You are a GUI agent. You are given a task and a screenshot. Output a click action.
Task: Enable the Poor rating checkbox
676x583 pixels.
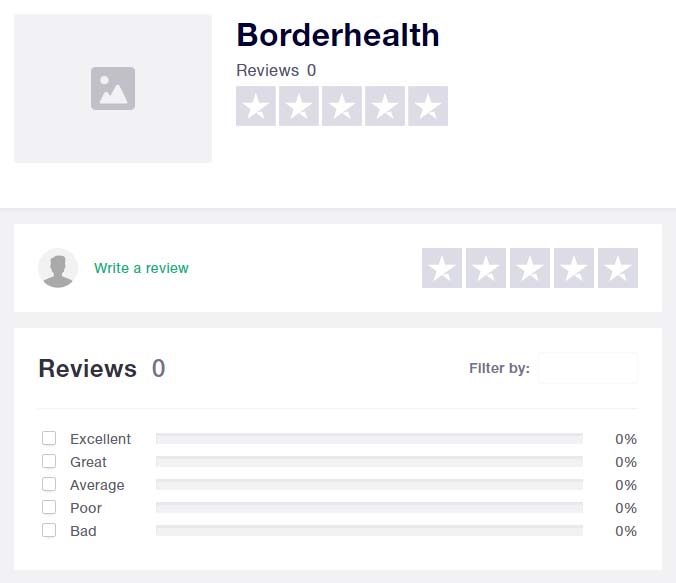[x=49, y=507]
